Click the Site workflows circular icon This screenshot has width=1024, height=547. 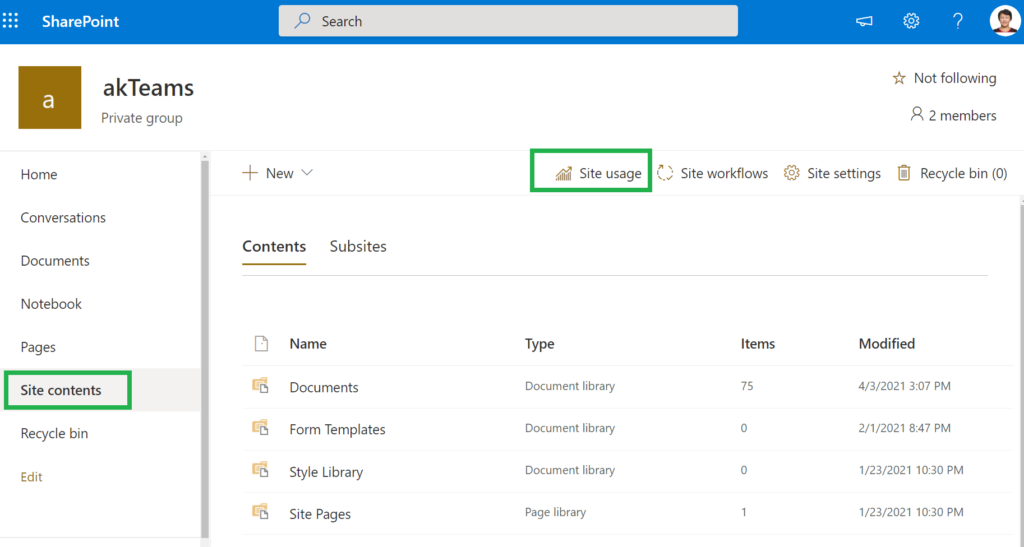coord(665,173)
